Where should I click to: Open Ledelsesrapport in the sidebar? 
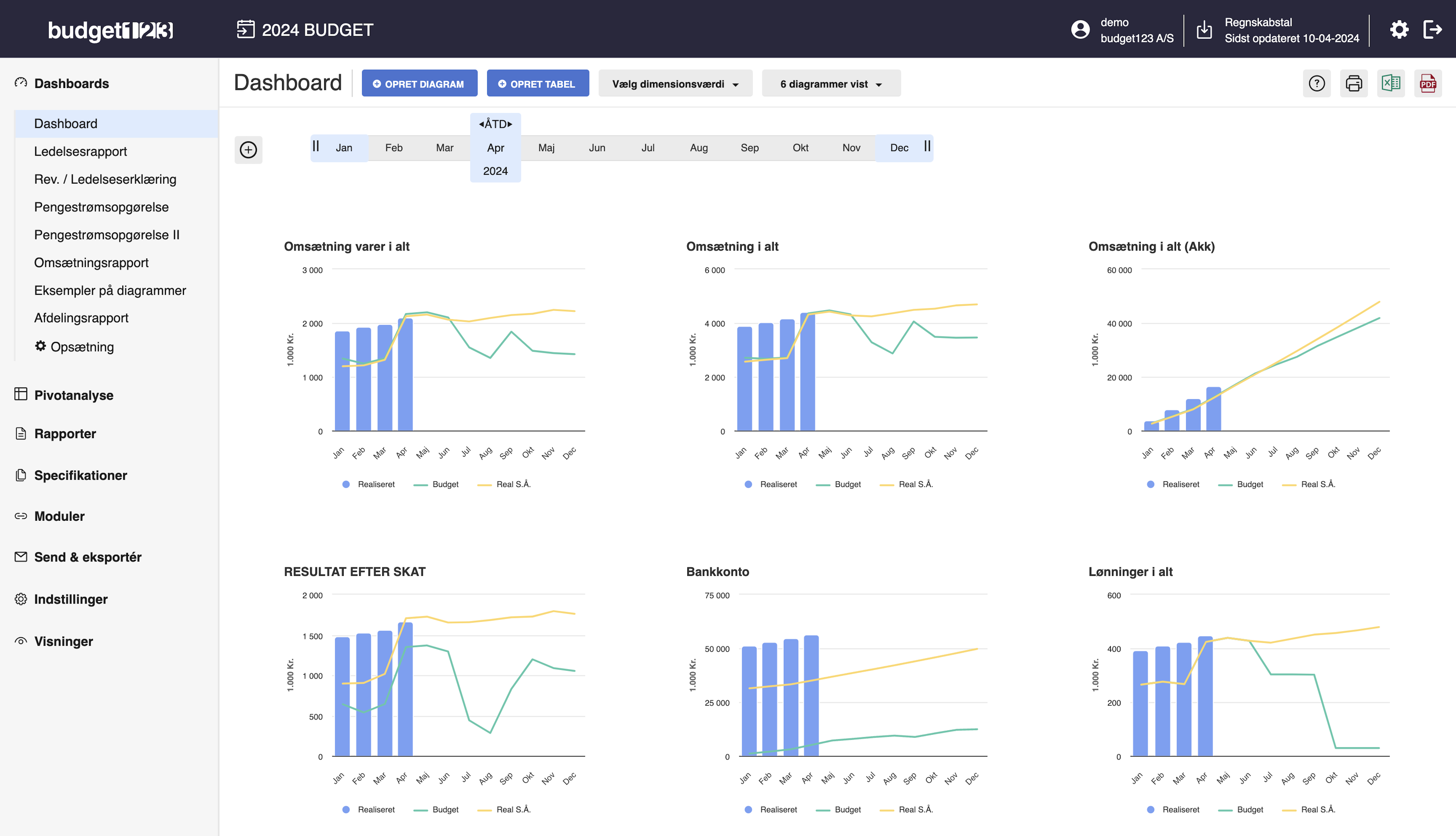coord(80,152)
